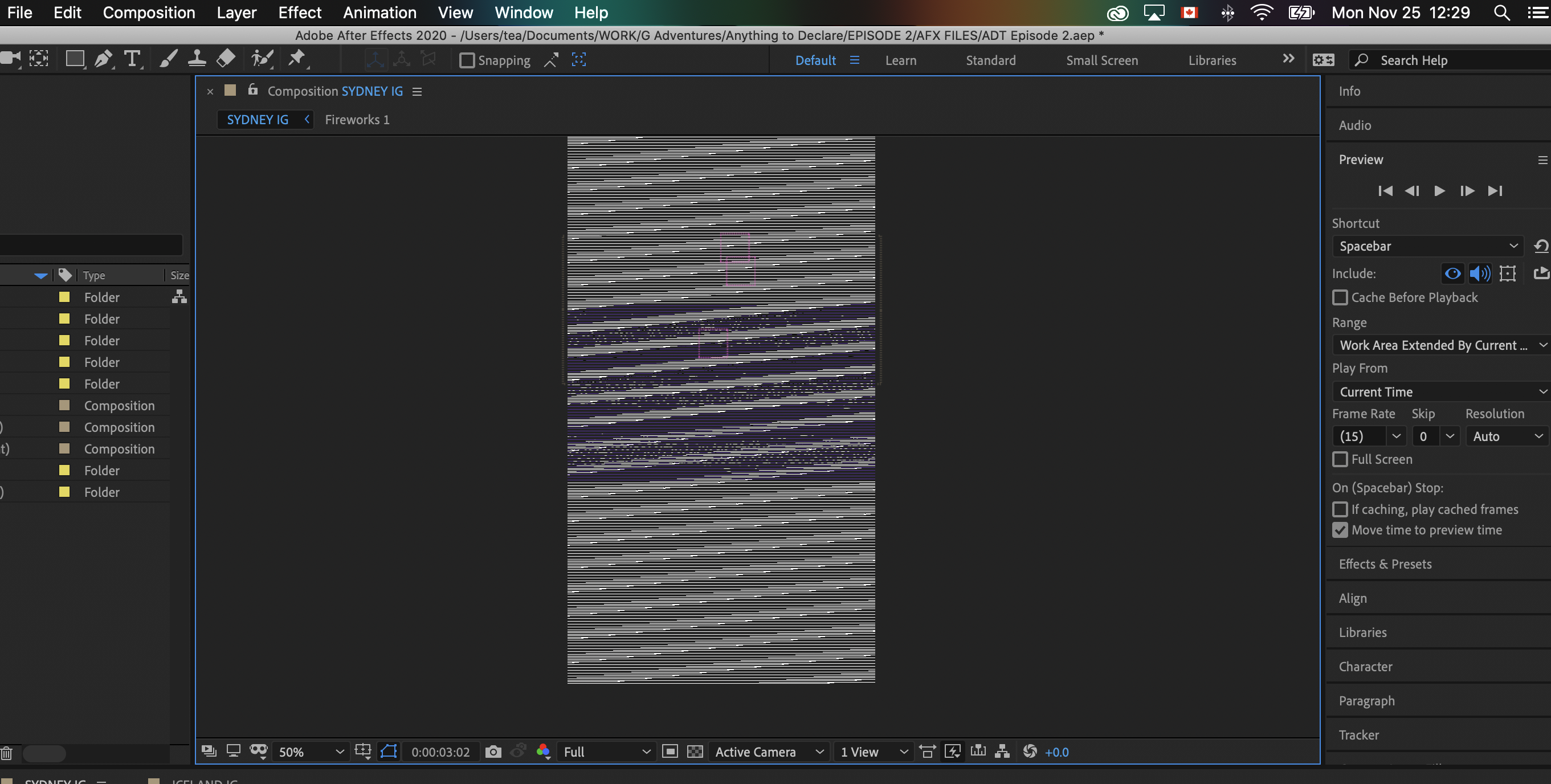Screen dimensions: 1551x784
Task: Select the Eraser tool
Action: pos(226,59)
